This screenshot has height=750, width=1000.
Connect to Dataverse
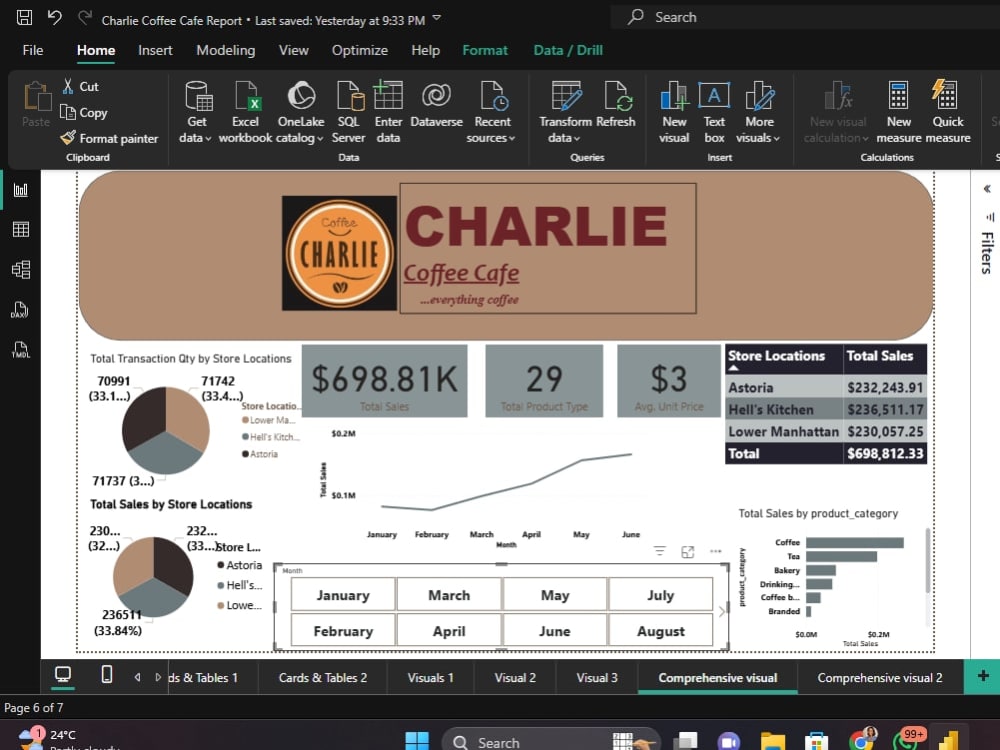(436, 105)
